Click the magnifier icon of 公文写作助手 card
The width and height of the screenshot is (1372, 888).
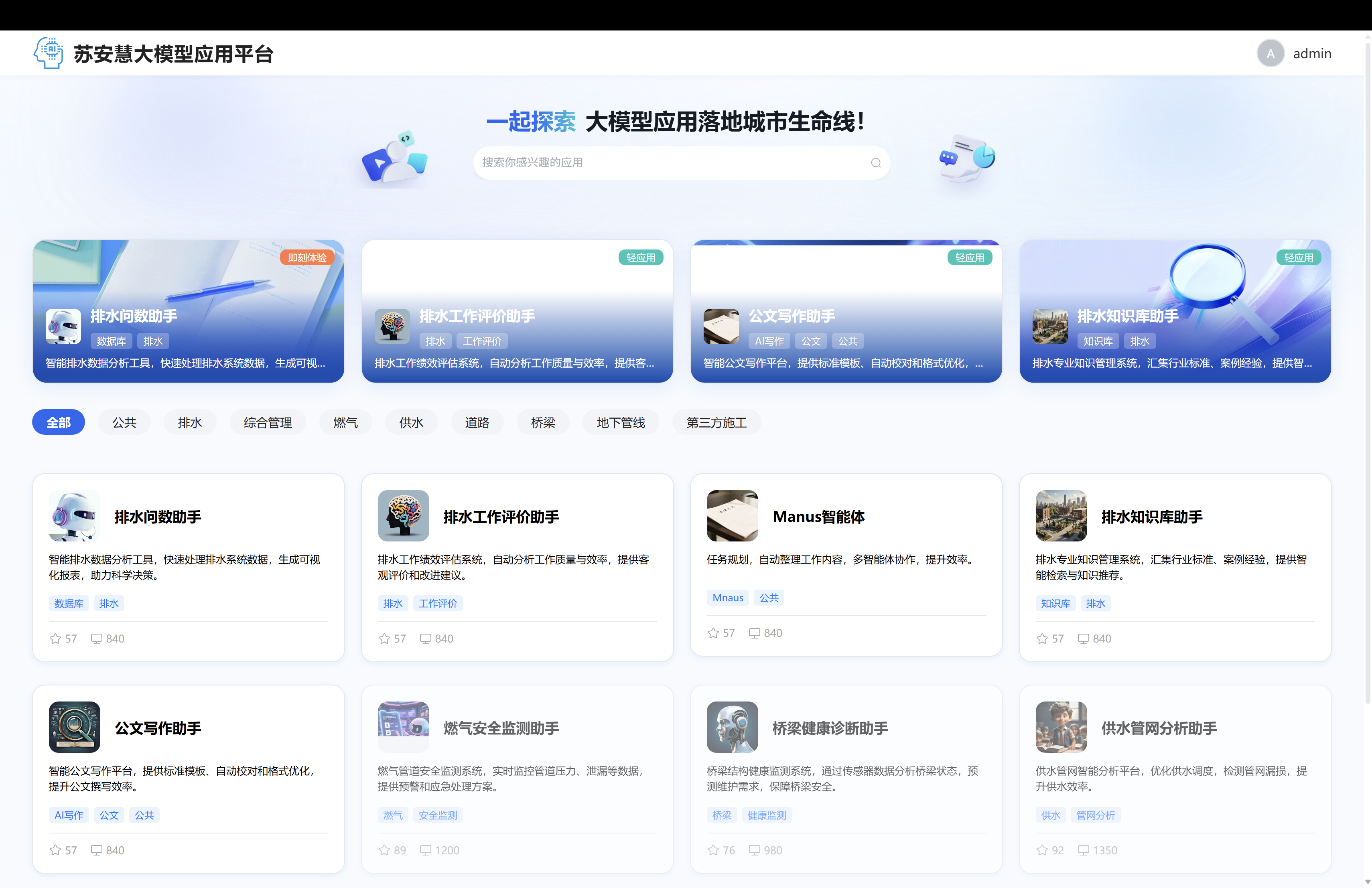pos(74,727)
